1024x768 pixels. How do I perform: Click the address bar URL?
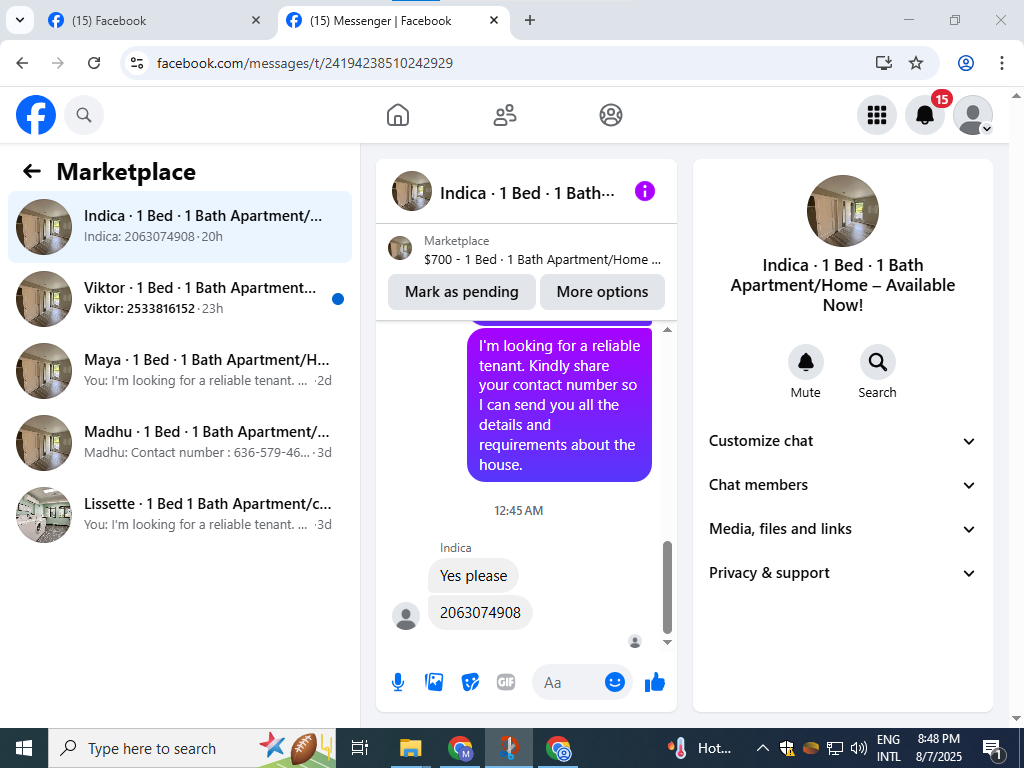click(305, 63)
